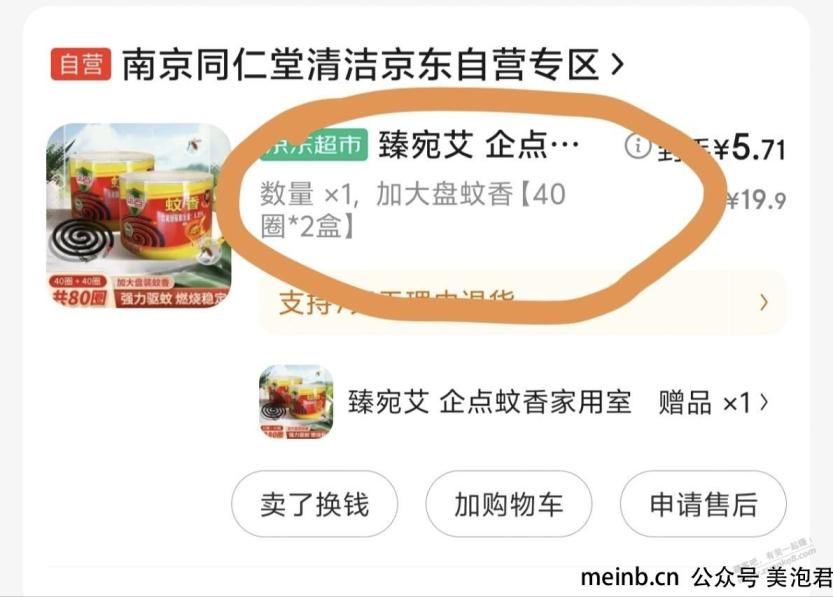Open 南京同仁堂清洁京东自营专区 store link
Viewport: 833px width, 597px height.
(361, 64)
